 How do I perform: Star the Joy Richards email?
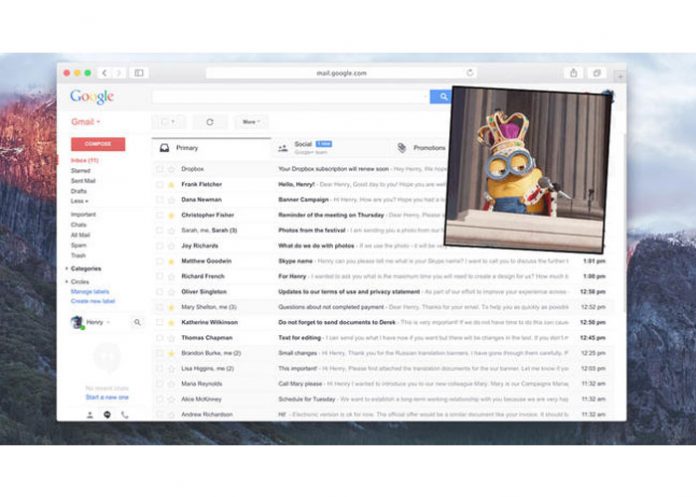tap(171, 246)
